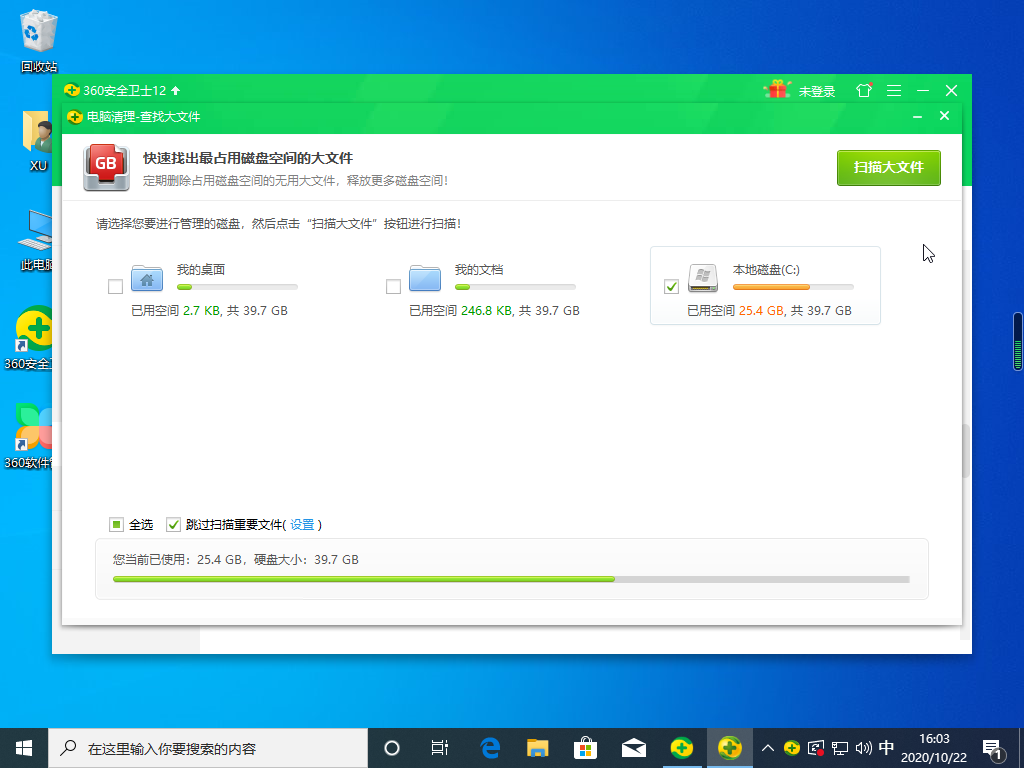Viewport: 1024px width, 768px height.
Task: Open File Explorer from the taskbar
Action: (538, 747)
